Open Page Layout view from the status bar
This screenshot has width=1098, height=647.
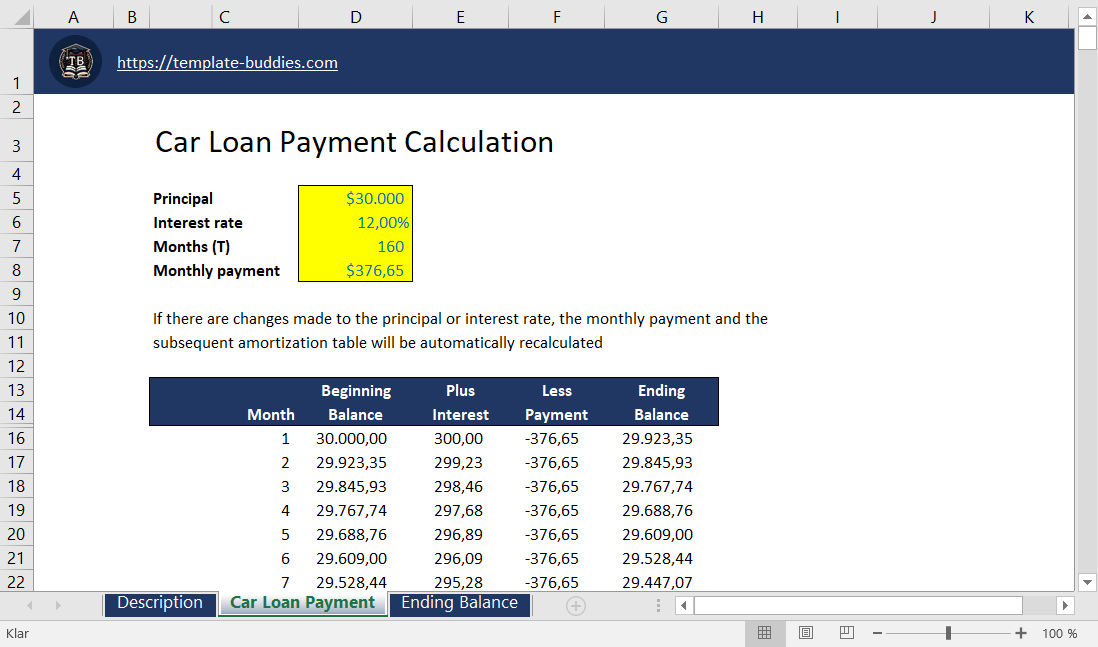(x=806, y=633)
